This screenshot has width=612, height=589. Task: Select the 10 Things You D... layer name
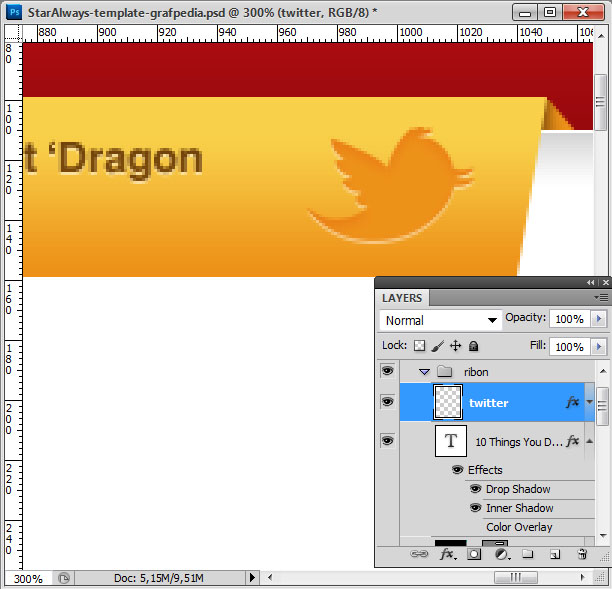click(x=519, y=442)
